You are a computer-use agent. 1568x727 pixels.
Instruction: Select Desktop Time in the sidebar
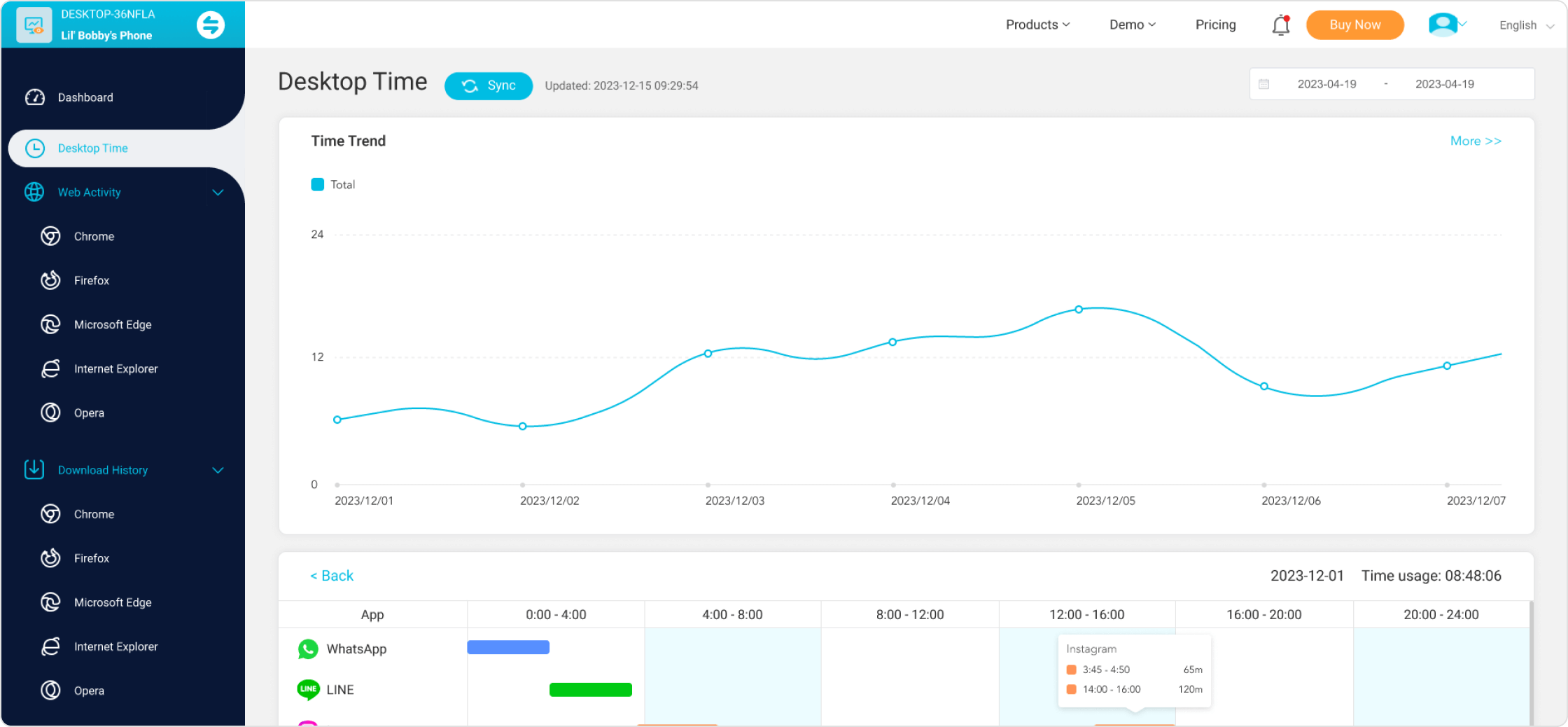tap(93, 148)
